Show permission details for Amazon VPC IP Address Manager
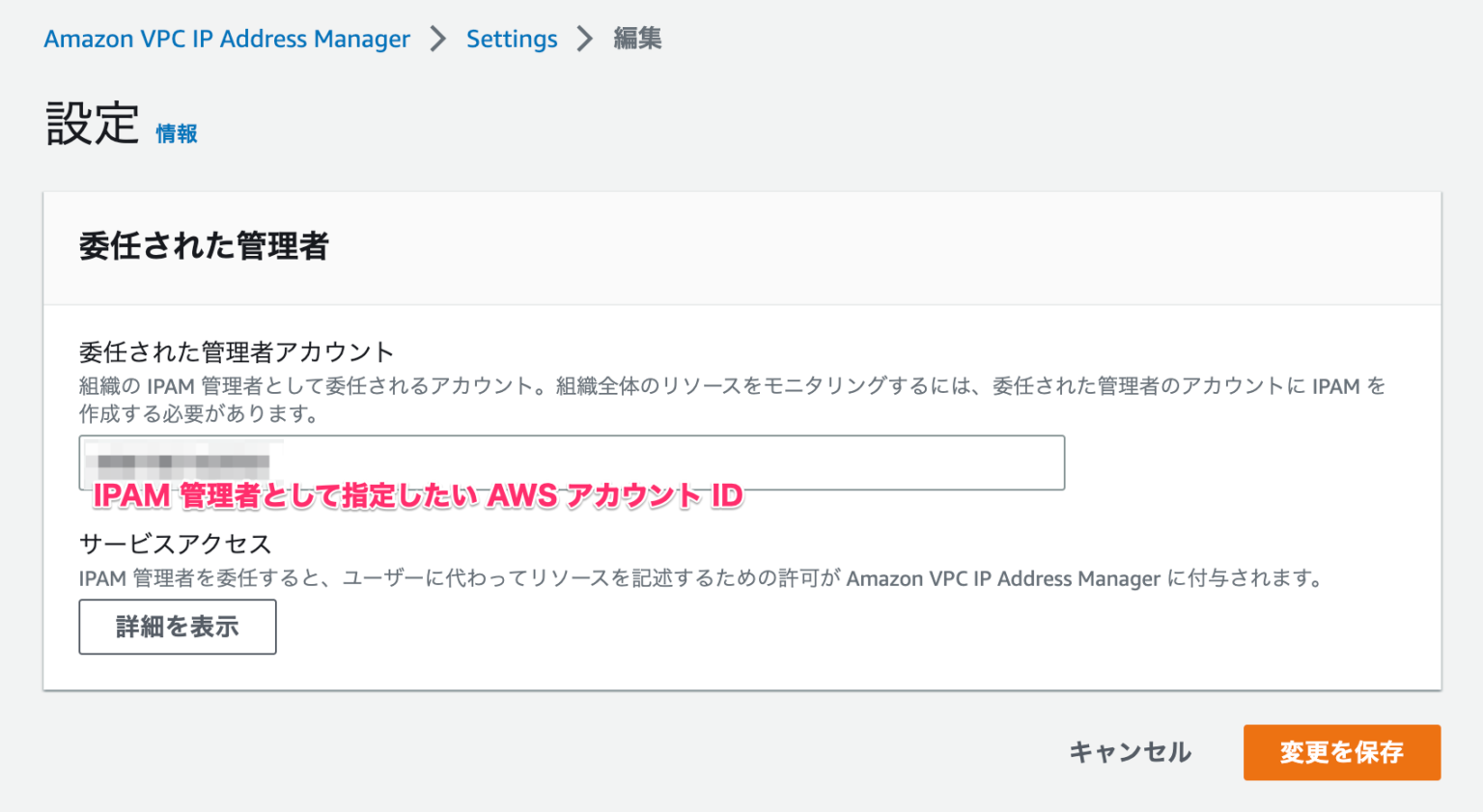Viewport: 1483px width, 812px height. [x=177, y=627]
